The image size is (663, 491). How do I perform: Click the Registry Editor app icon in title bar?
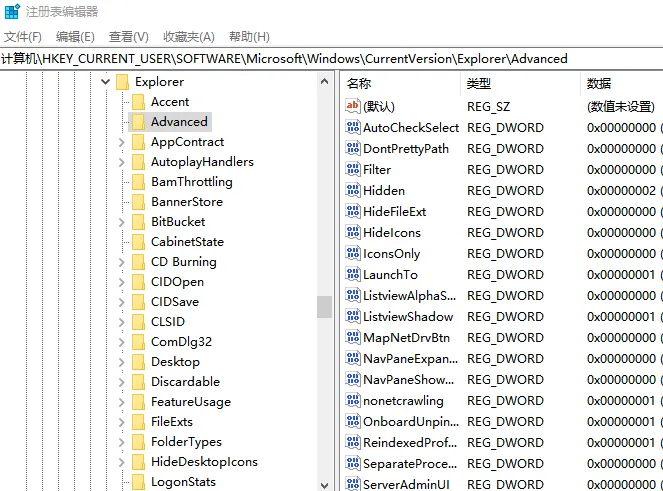tap(12, 11)
